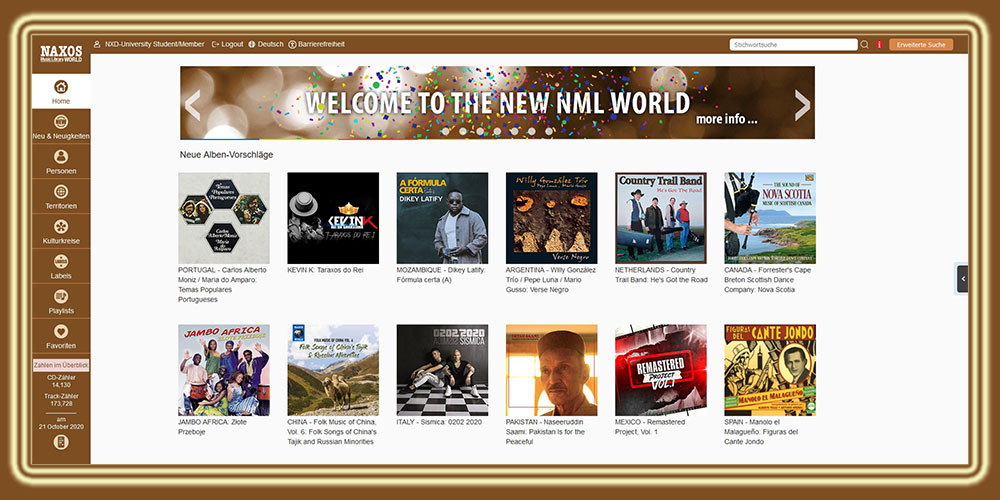Screen dimensions: 1000x500
Task: Open the Country Trail Band album cover
Action: (x=660, y=218)
